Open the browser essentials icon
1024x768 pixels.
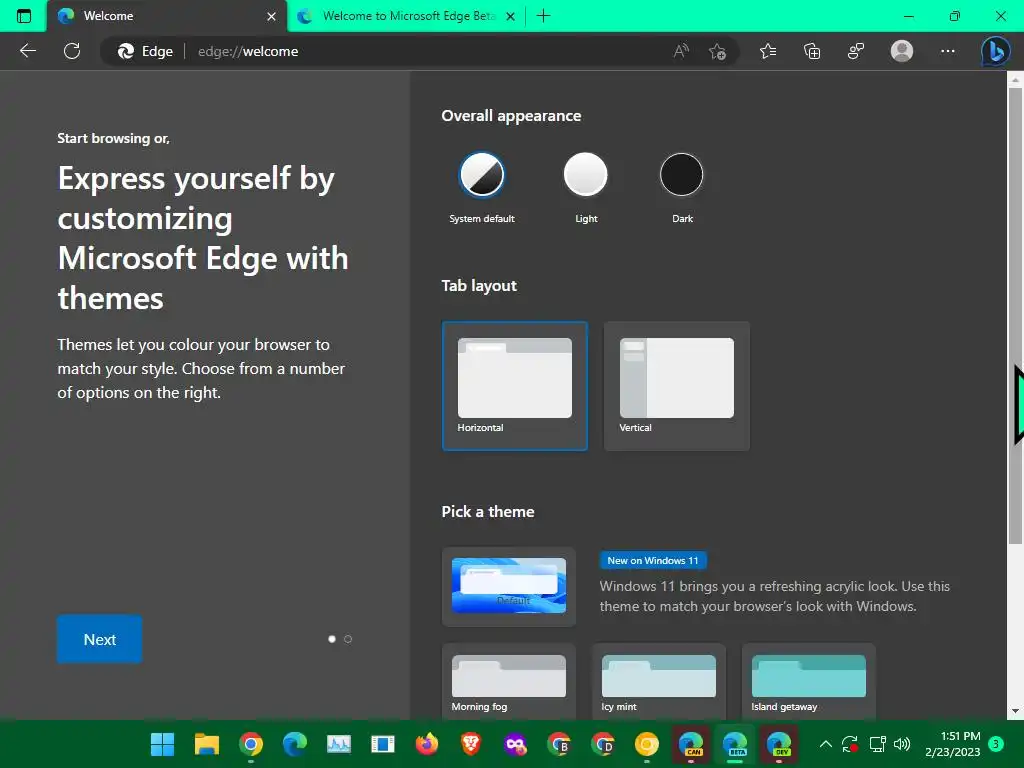pos(856,51)
